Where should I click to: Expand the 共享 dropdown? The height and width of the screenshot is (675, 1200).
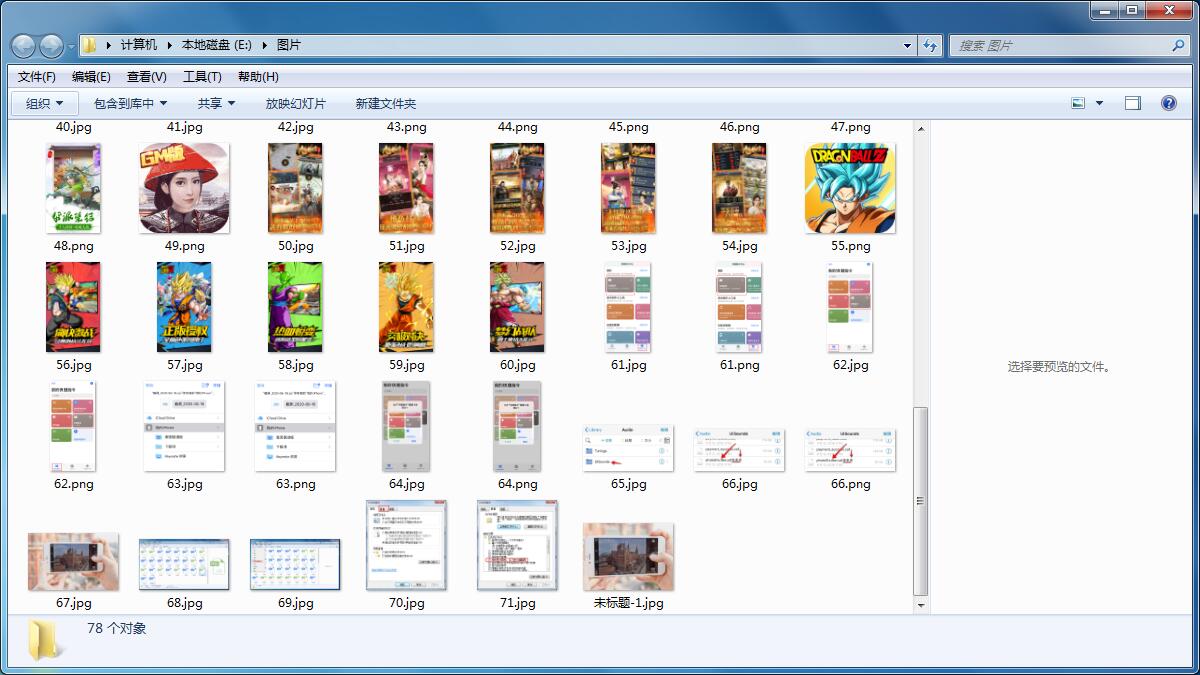(x=215, y=102)
